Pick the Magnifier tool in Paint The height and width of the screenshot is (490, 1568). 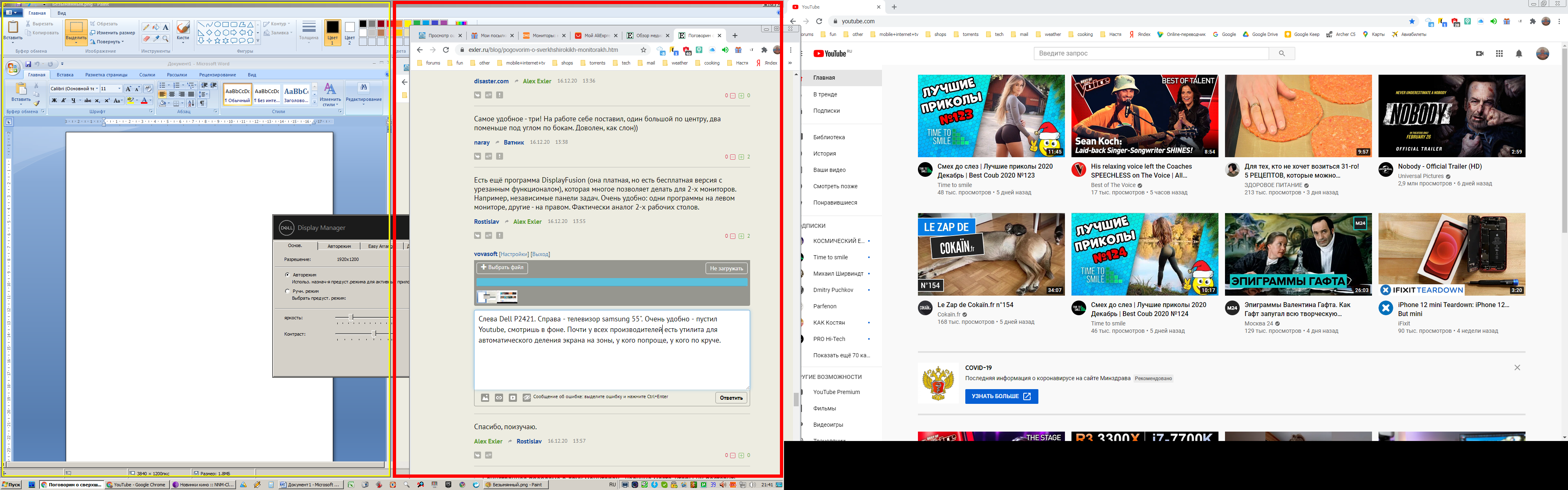pyautogui.click(x=165, y=39)
